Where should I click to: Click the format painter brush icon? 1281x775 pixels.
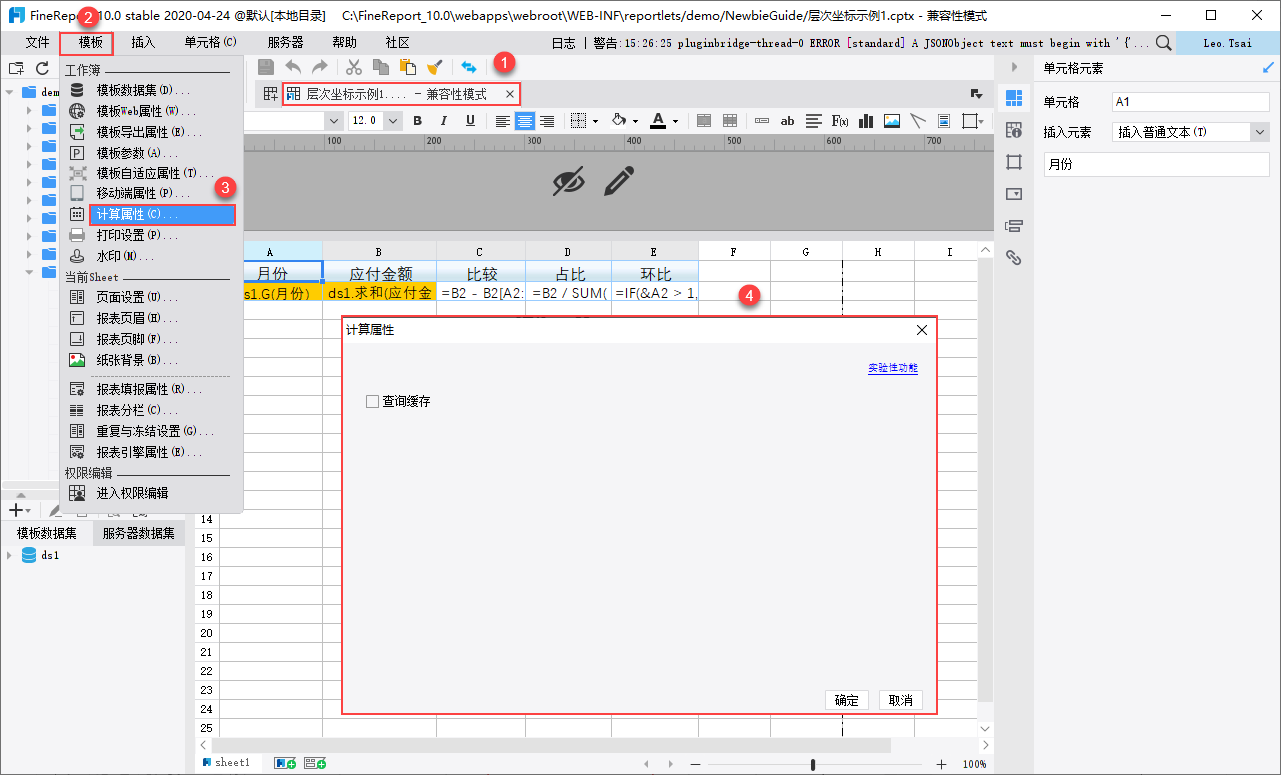coord(434,67)
